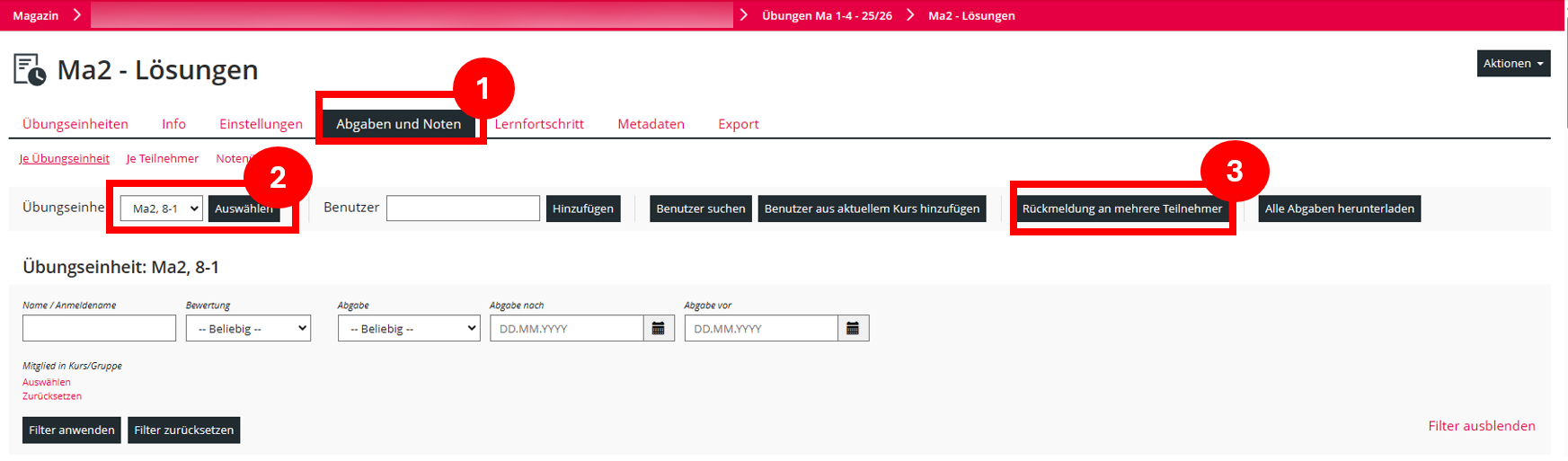The height and width of the screenshot is (461, 1568).
Task: Click 'Ma2 - Lösungen' breadcrumb entry
Action: tap(971, 15)
